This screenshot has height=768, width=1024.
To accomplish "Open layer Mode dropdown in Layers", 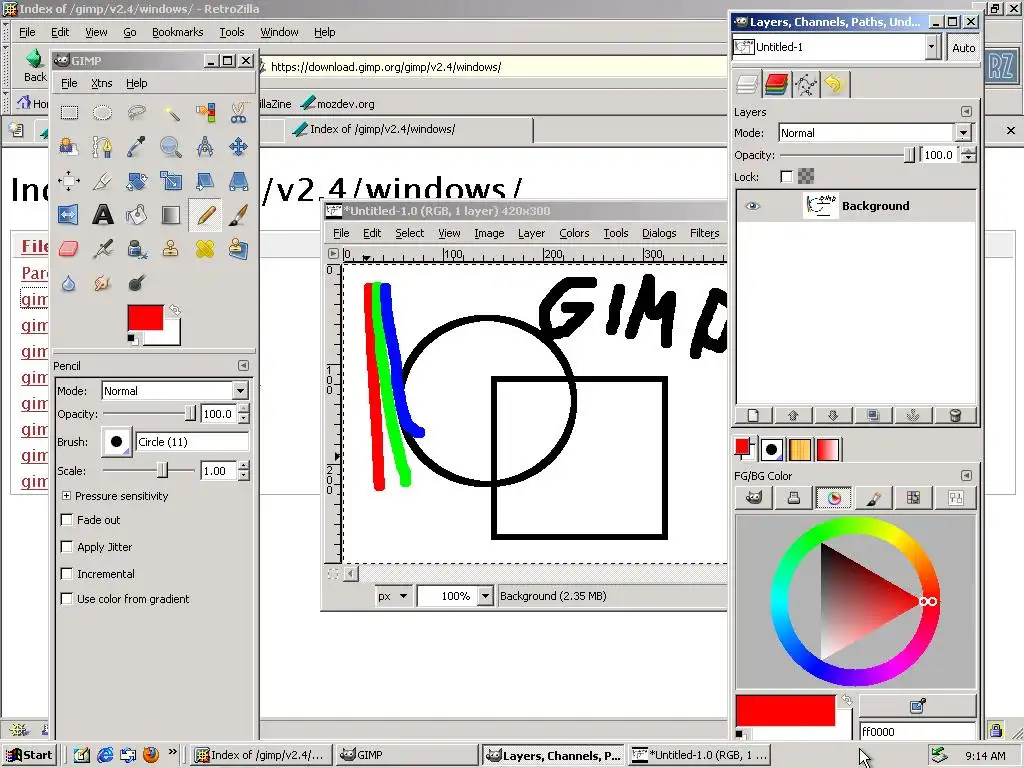I will (x=963, y=133).
